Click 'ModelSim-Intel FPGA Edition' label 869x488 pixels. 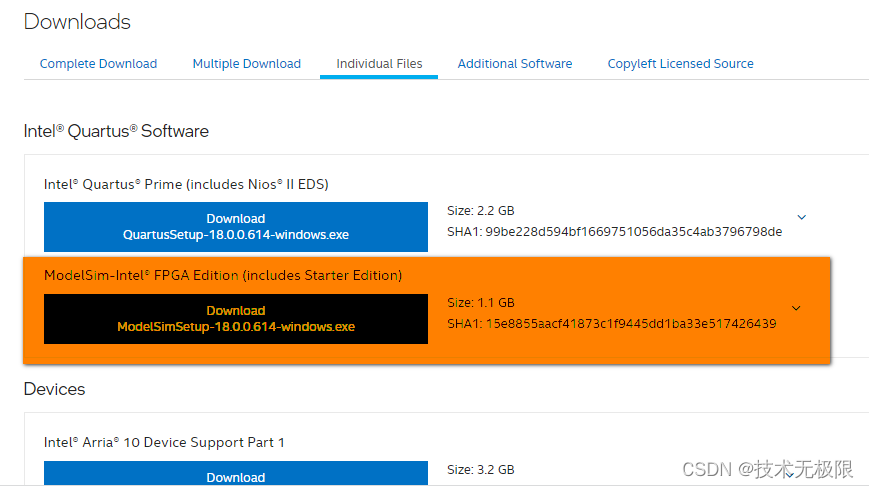223,275
